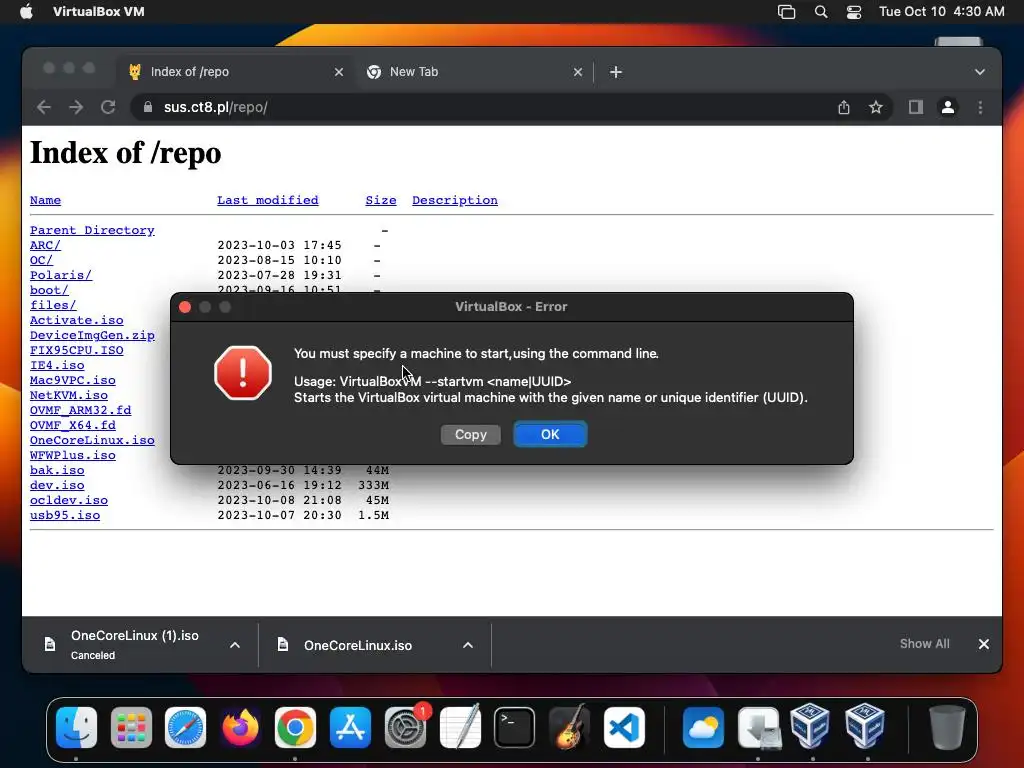The height and width of the screenshot is (768, 1024).
Task: Open the Polaris/ folder
Action: tap(61, 275)
